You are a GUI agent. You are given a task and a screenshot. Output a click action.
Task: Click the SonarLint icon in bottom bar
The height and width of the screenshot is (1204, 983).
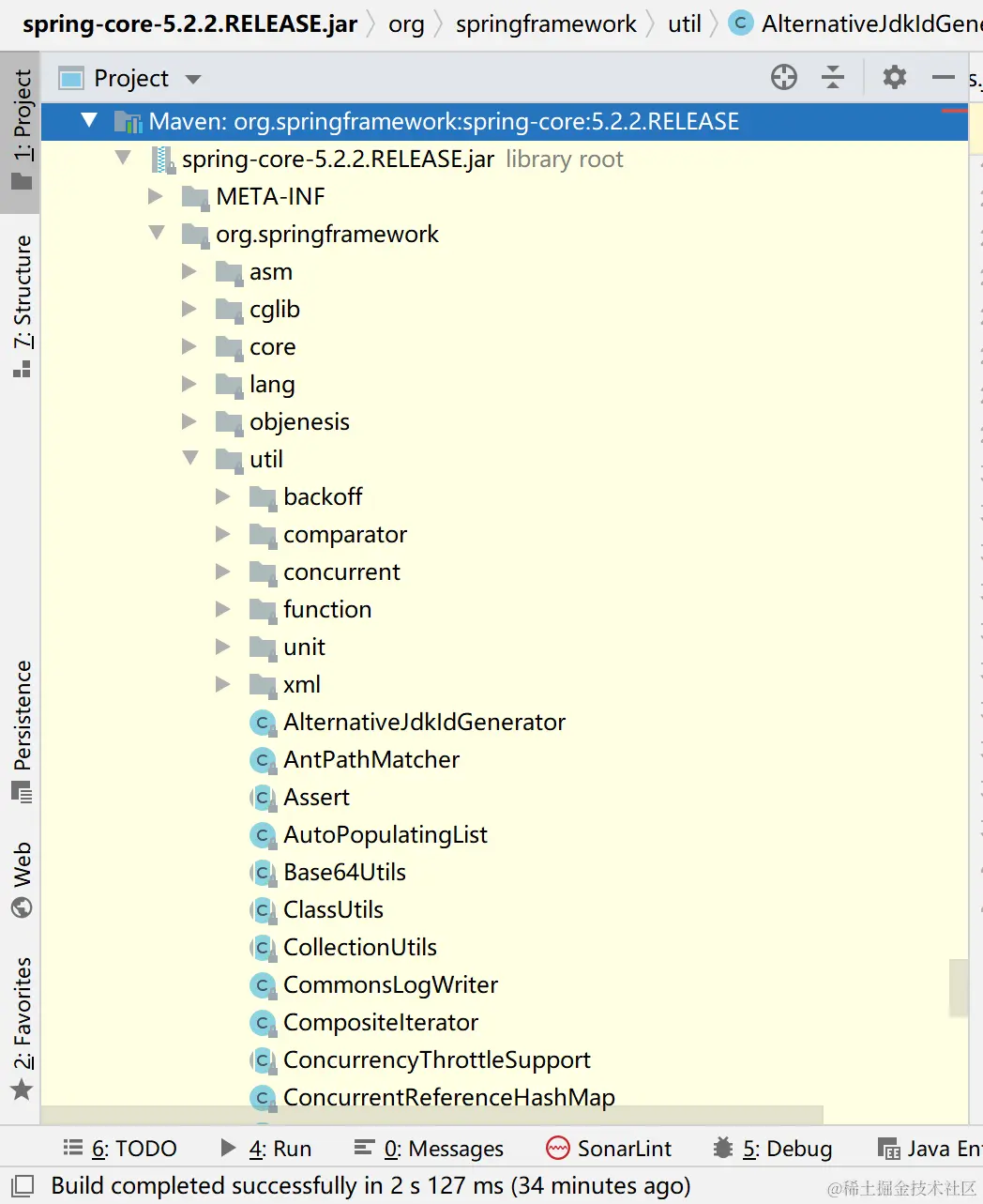558,1148
